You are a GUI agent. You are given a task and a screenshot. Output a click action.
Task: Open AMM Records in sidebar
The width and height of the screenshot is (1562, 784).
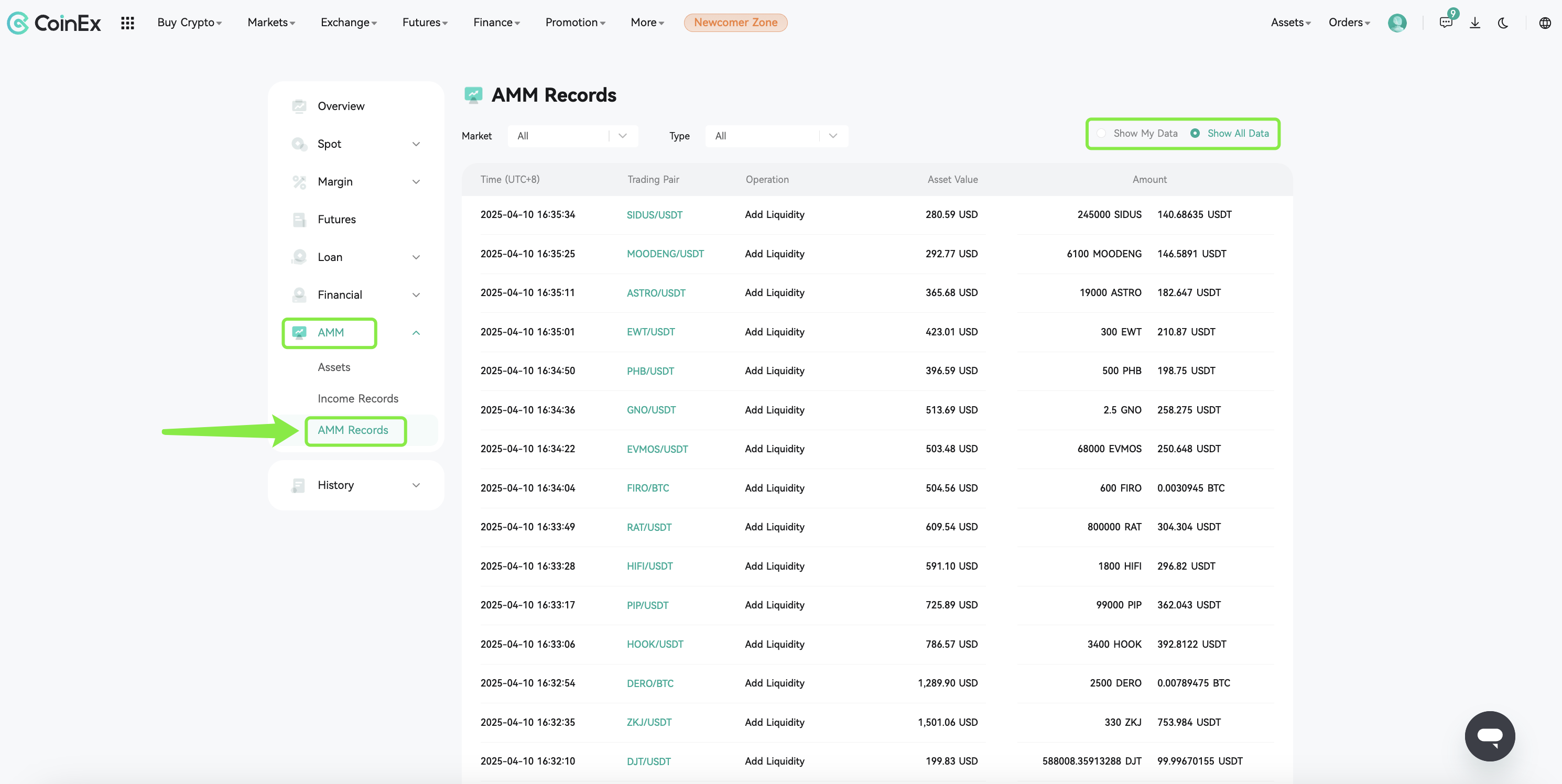coord(353,430)
